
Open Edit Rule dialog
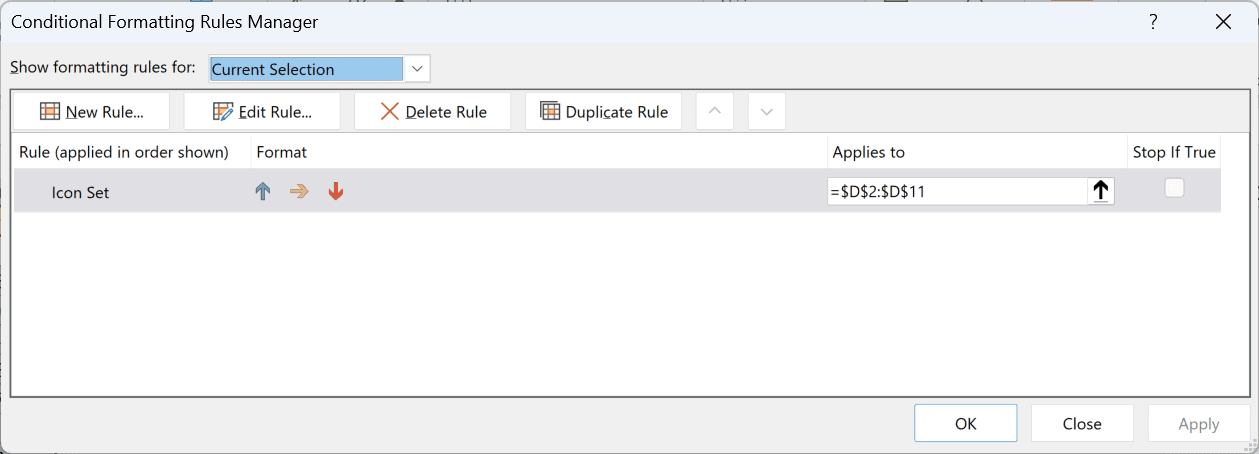pyautogui.click(x=262, y=111)
